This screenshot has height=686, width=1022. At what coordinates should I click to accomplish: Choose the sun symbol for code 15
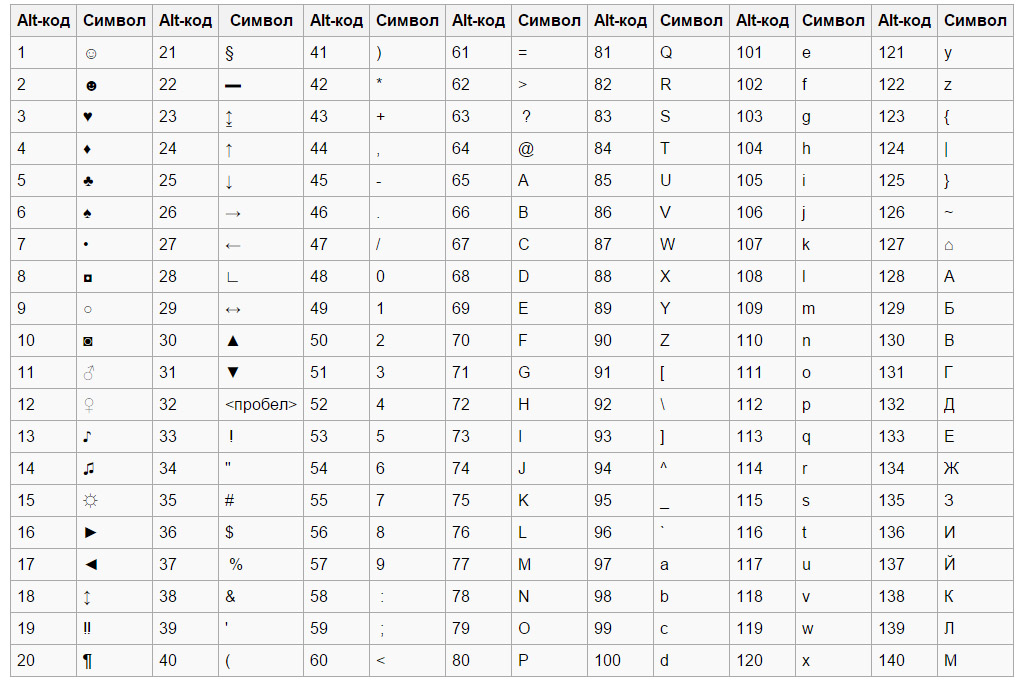(x=91, y=501)
